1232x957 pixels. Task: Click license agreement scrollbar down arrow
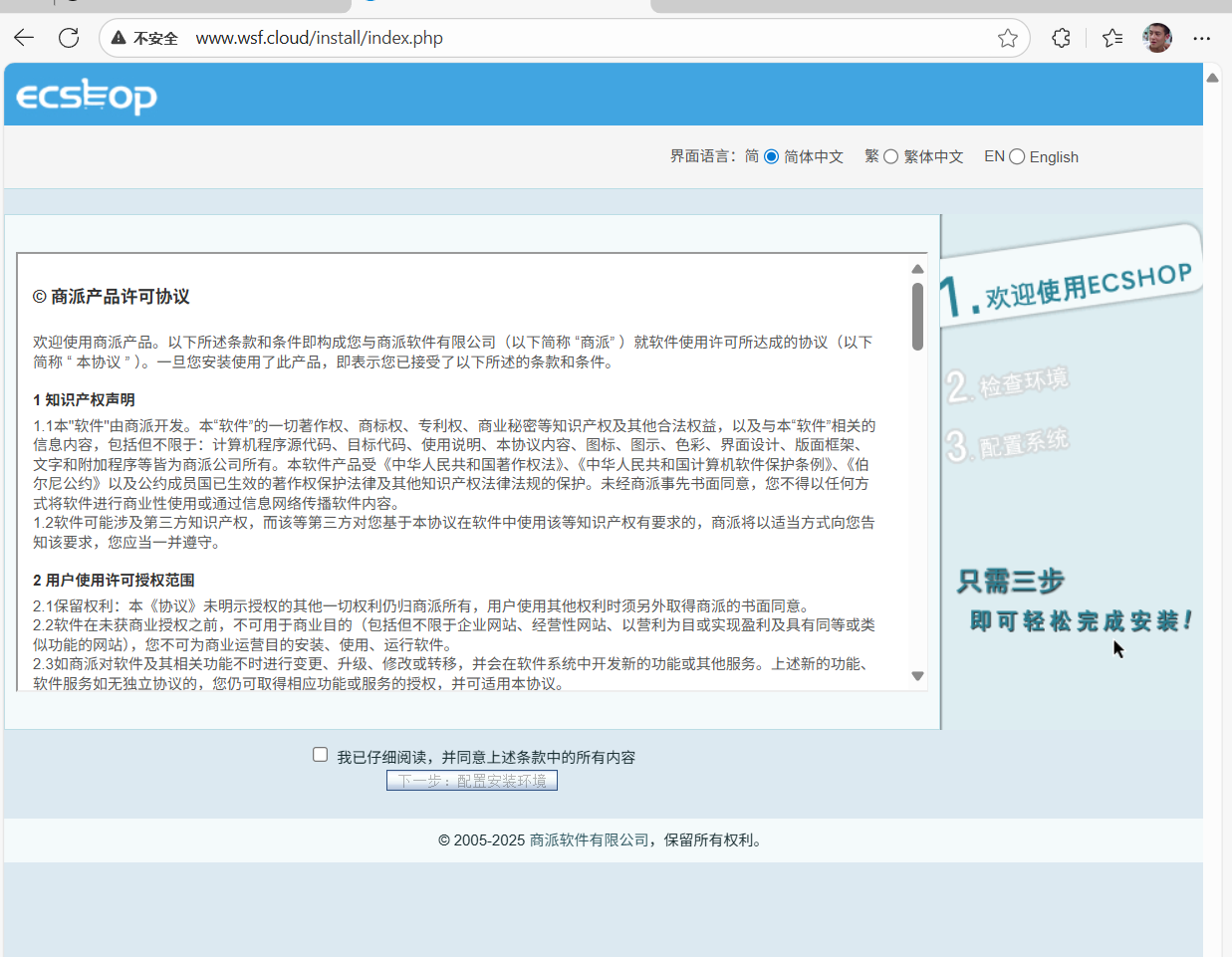pos(917,676)
